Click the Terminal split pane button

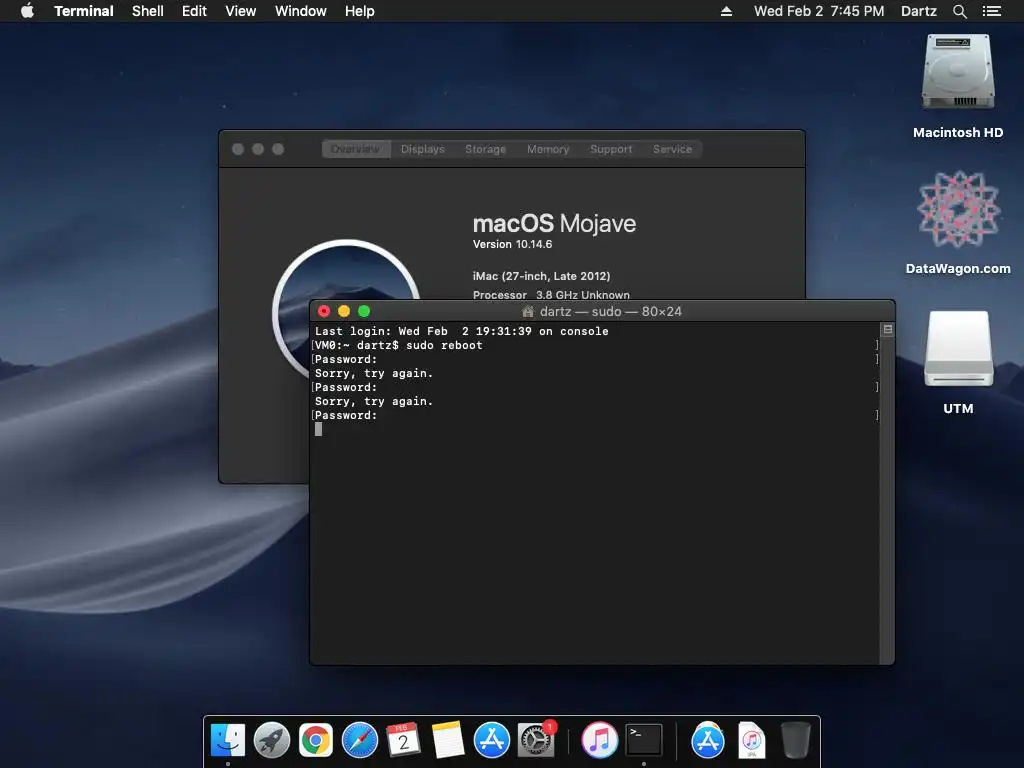(x=888, y=329)
